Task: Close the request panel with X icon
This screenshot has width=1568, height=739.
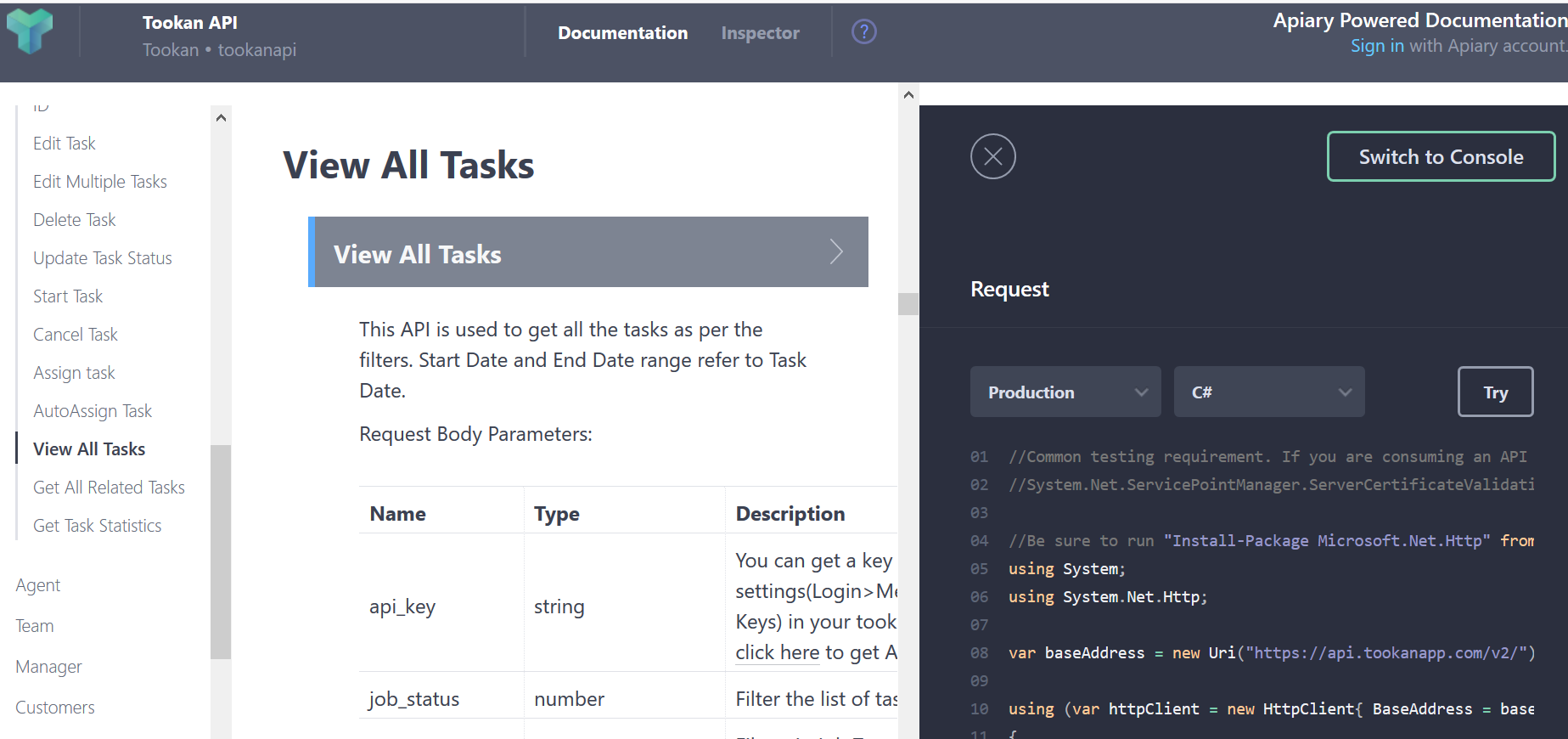Action: click(993, 156)
